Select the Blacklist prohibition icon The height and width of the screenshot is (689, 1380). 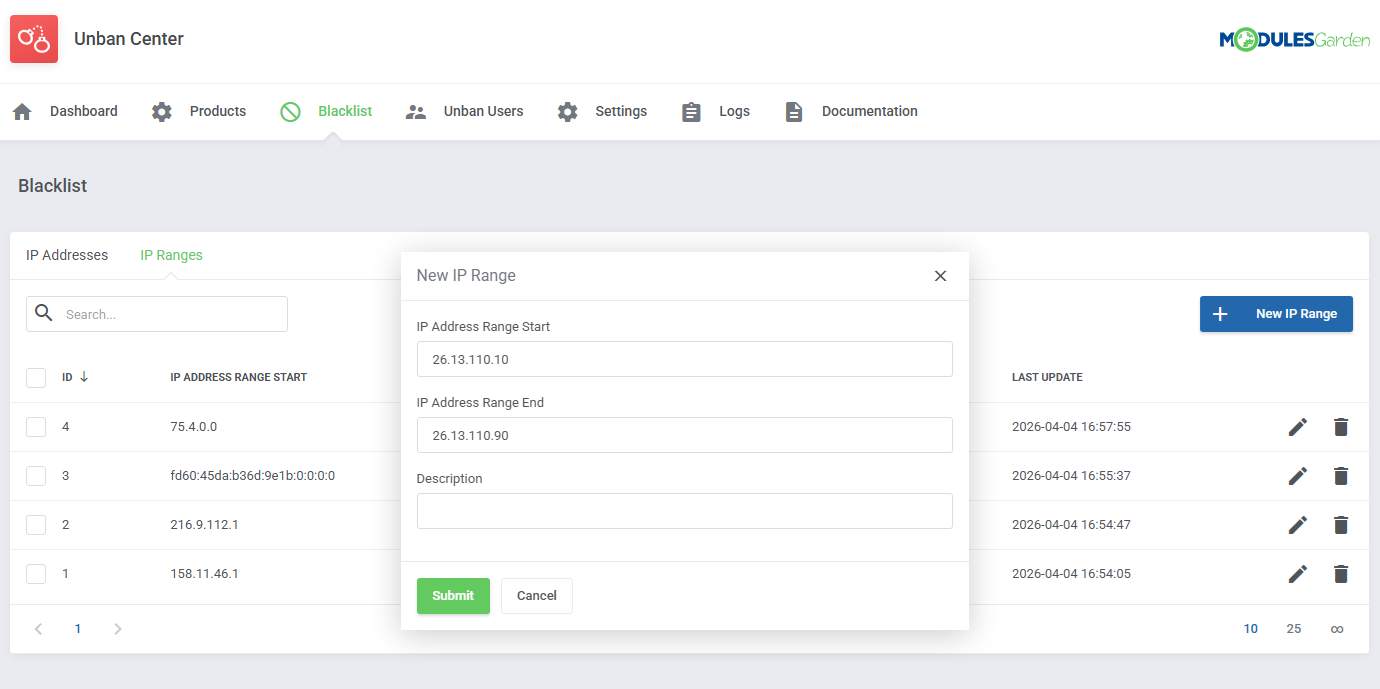click(x=290, y=111)
